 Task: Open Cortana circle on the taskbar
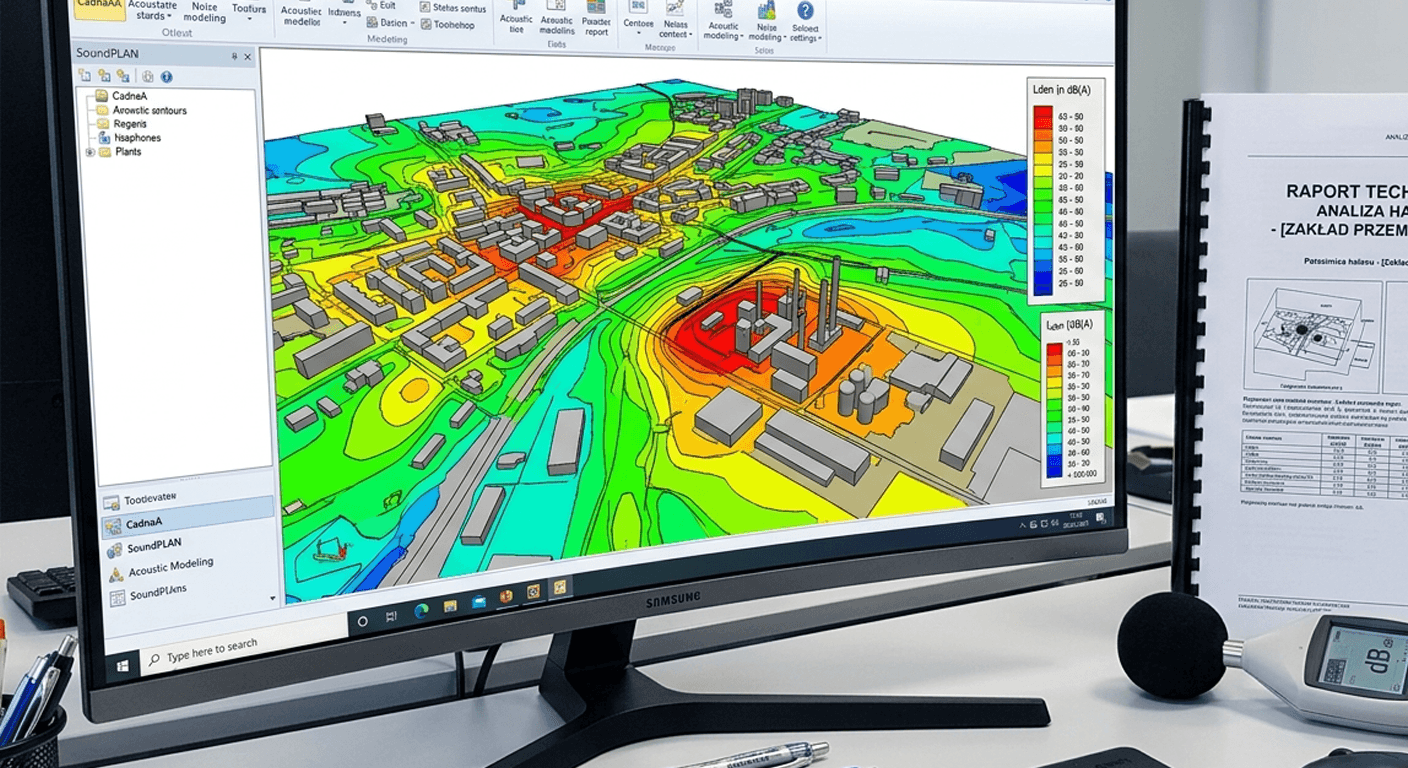(362, 621)
